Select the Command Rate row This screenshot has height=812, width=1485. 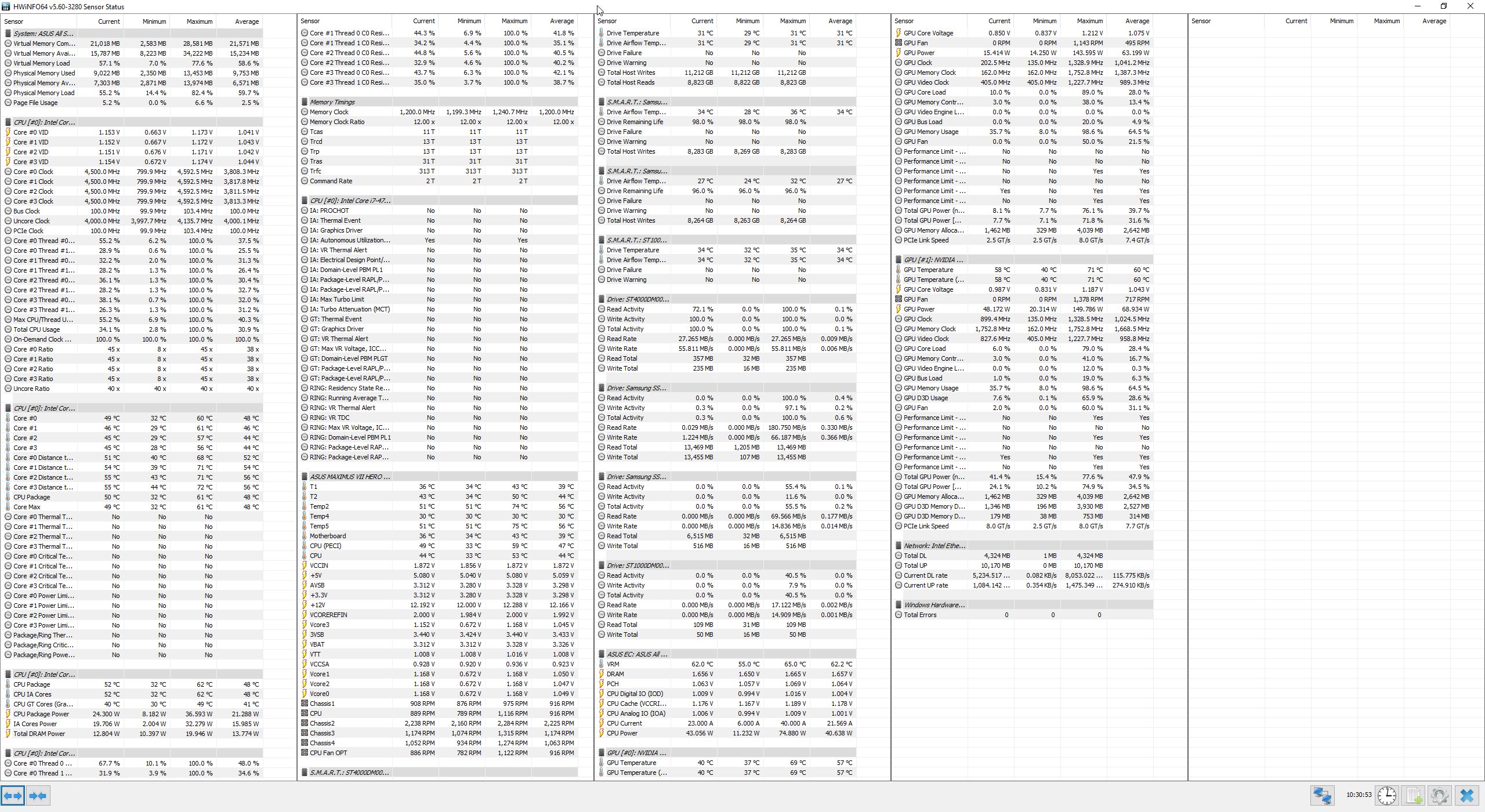tap(439, 181)
